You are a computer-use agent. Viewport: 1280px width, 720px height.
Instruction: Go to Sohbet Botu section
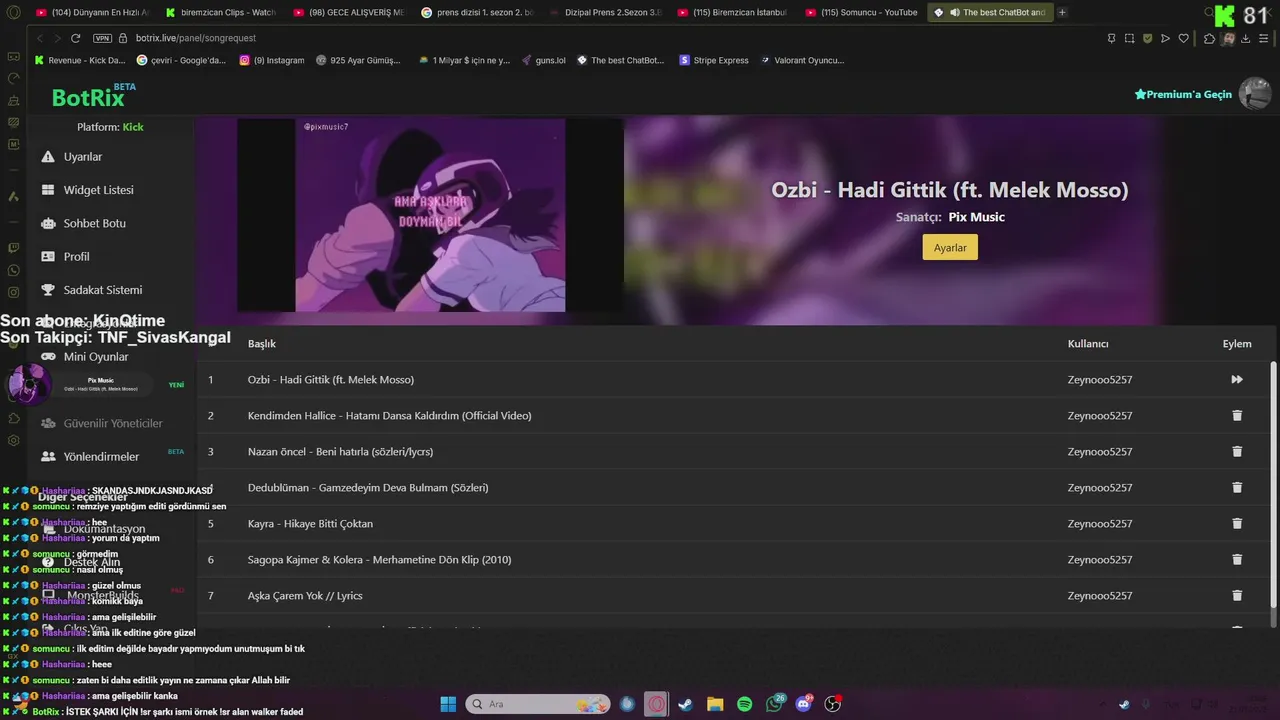tap(94, 223)
